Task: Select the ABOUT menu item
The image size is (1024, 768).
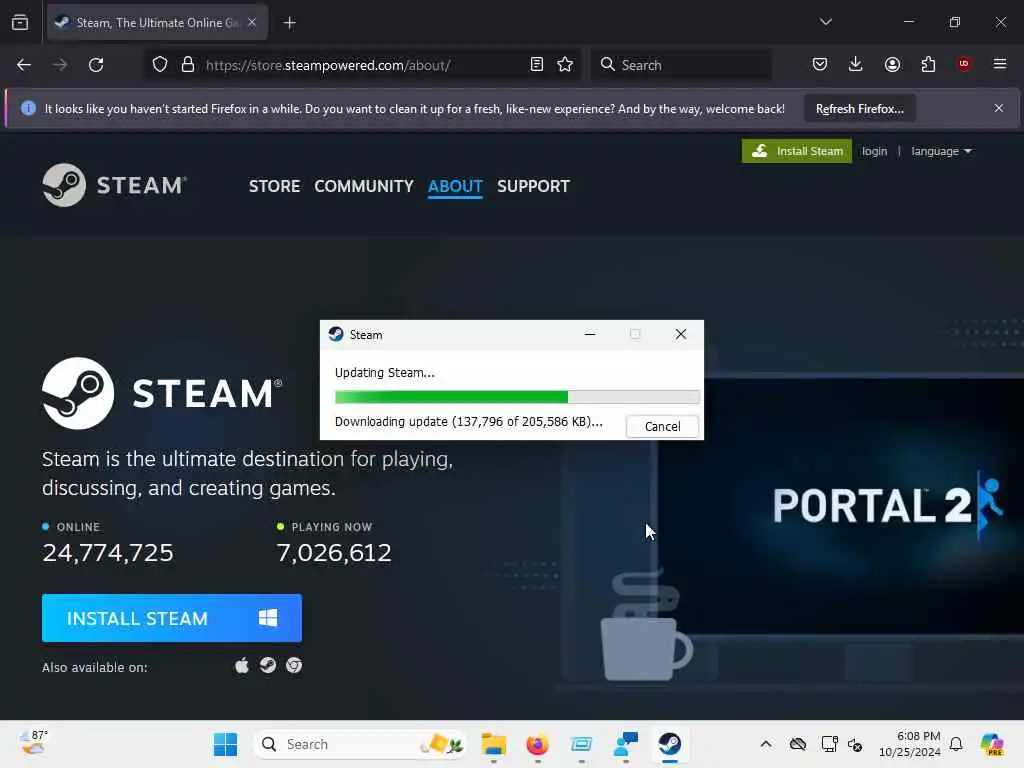Action: (455, 187)
